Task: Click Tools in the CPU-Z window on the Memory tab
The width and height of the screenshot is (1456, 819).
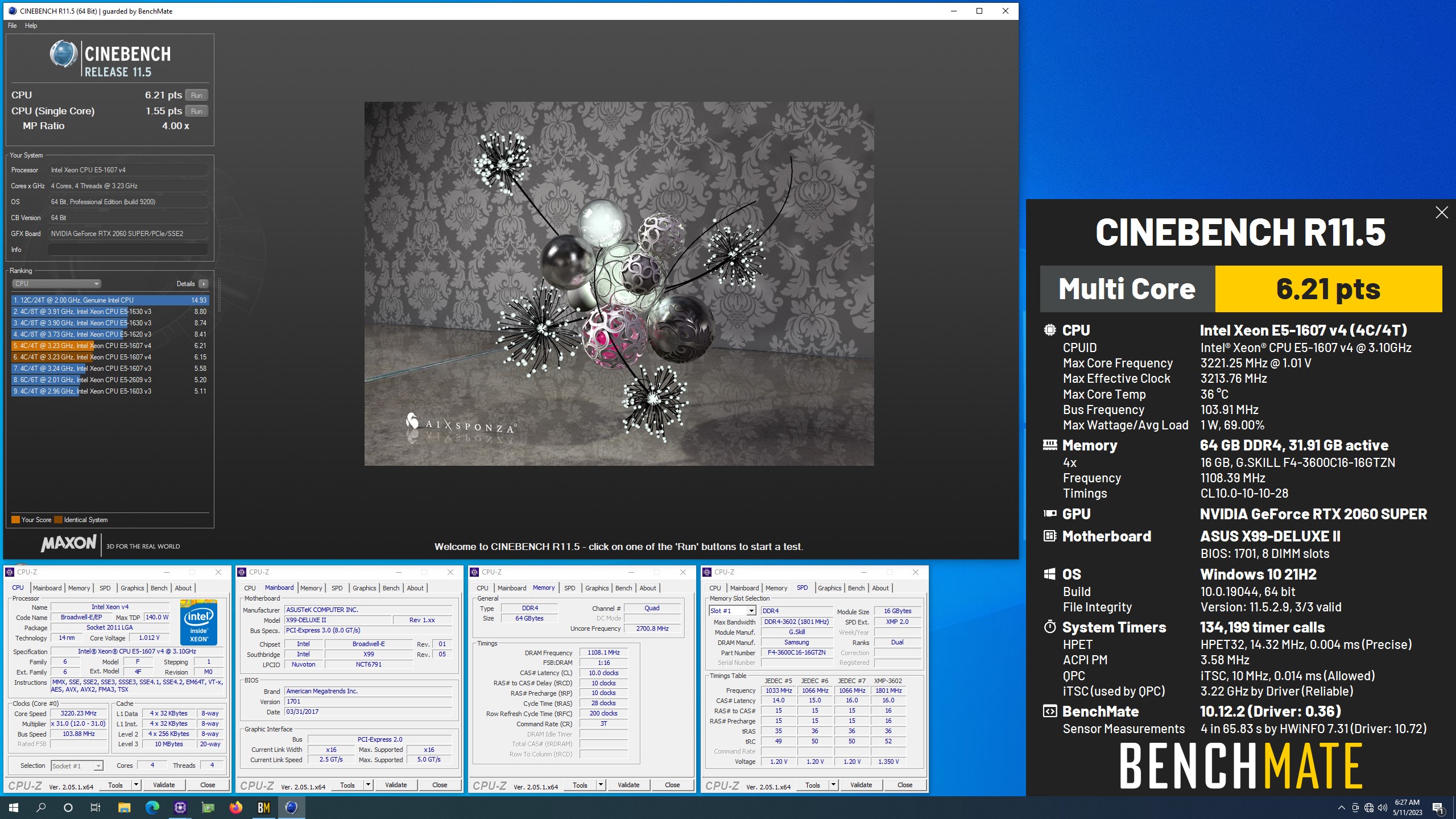Action: coord(580,785)
